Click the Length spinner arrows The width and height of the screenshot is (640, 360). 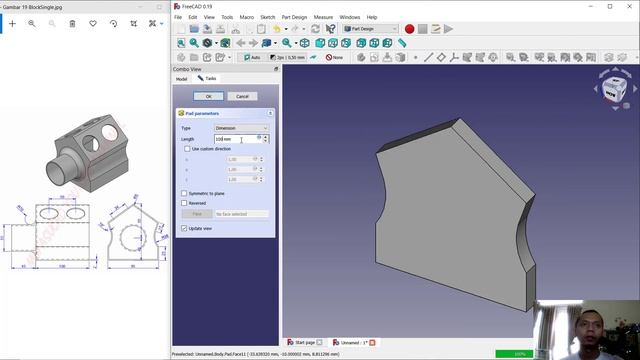pos(266,139)
